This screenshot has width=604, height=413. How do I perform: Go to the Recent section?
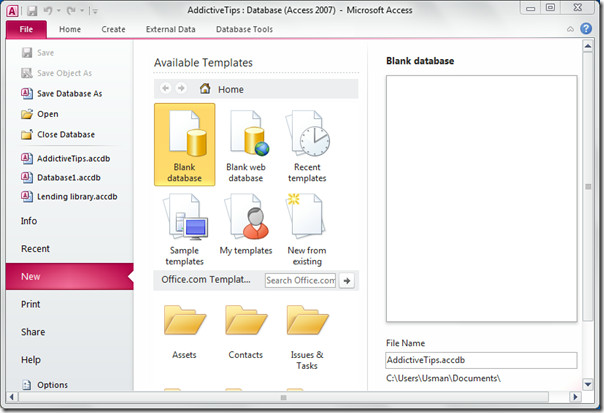tap(35, 248)
